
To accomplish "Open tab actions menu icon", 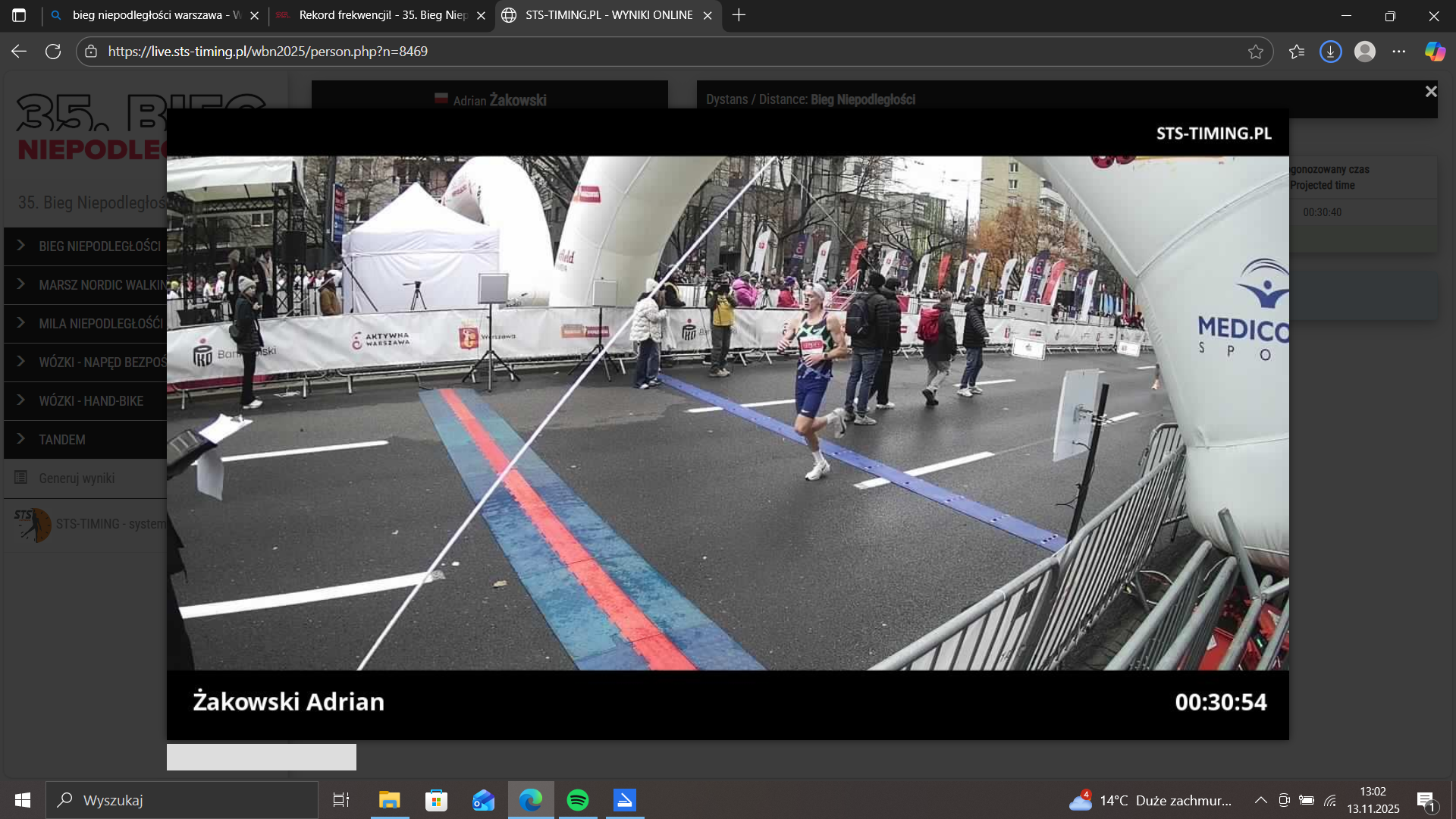I will 19,15.
